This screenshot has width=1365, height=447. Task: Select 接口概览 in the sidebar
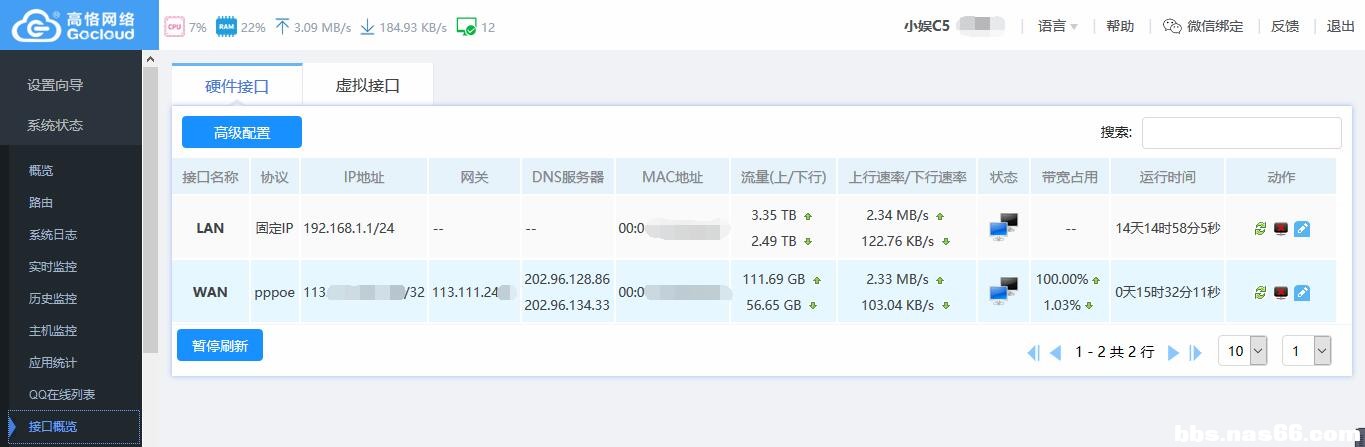pos(74,427)
